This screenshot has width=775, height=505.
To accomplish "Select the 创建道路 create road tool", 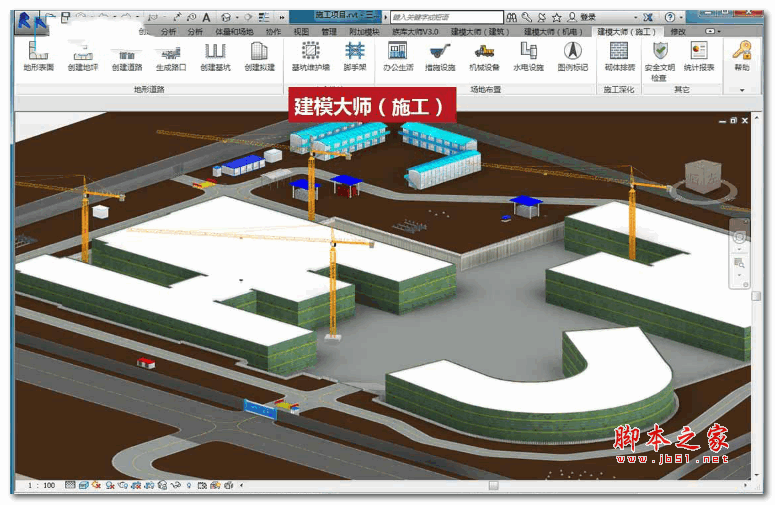I will 127,57.
